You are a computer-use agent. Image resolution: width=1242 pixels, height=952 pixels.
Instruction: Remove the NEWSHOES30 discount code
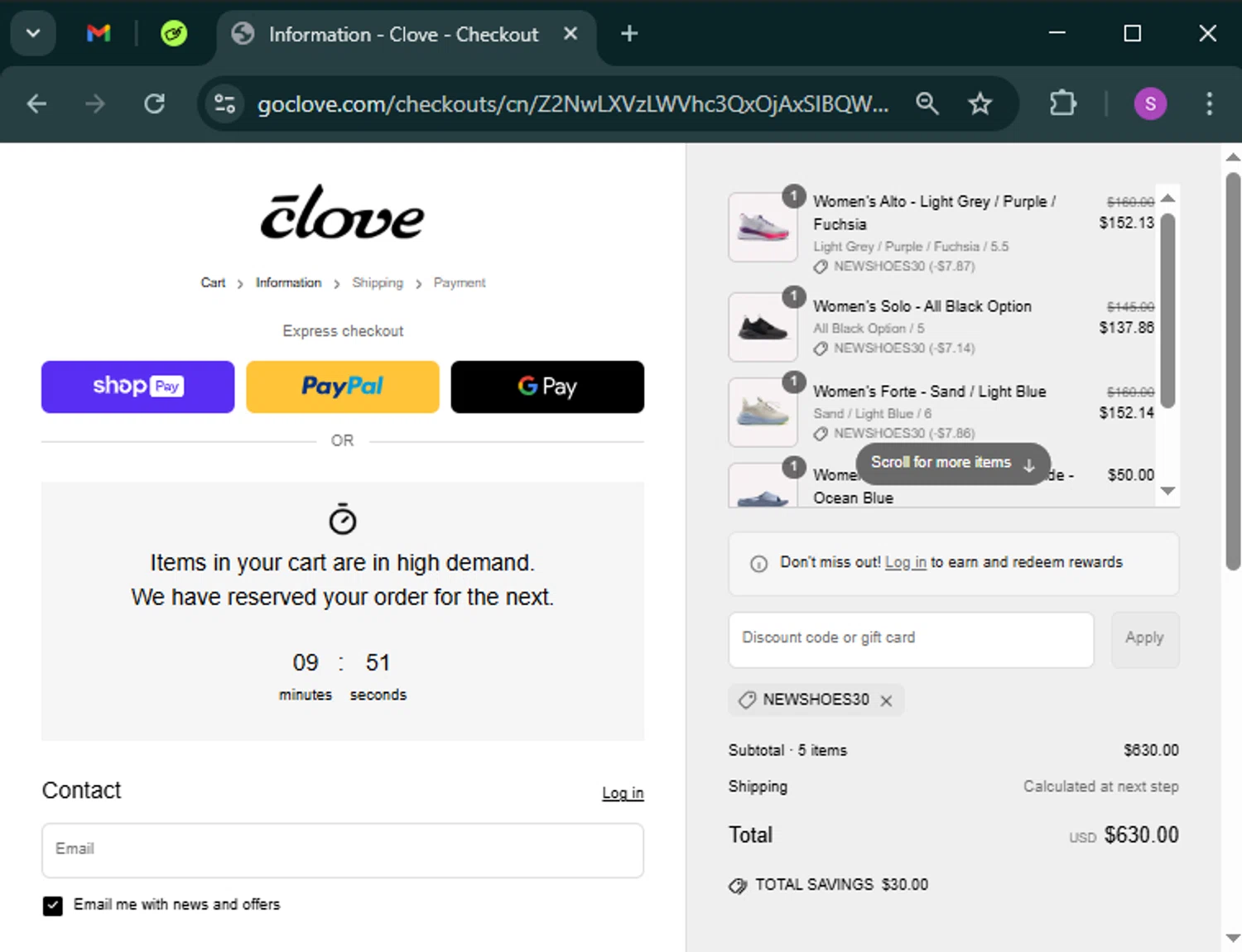(886, 700)
